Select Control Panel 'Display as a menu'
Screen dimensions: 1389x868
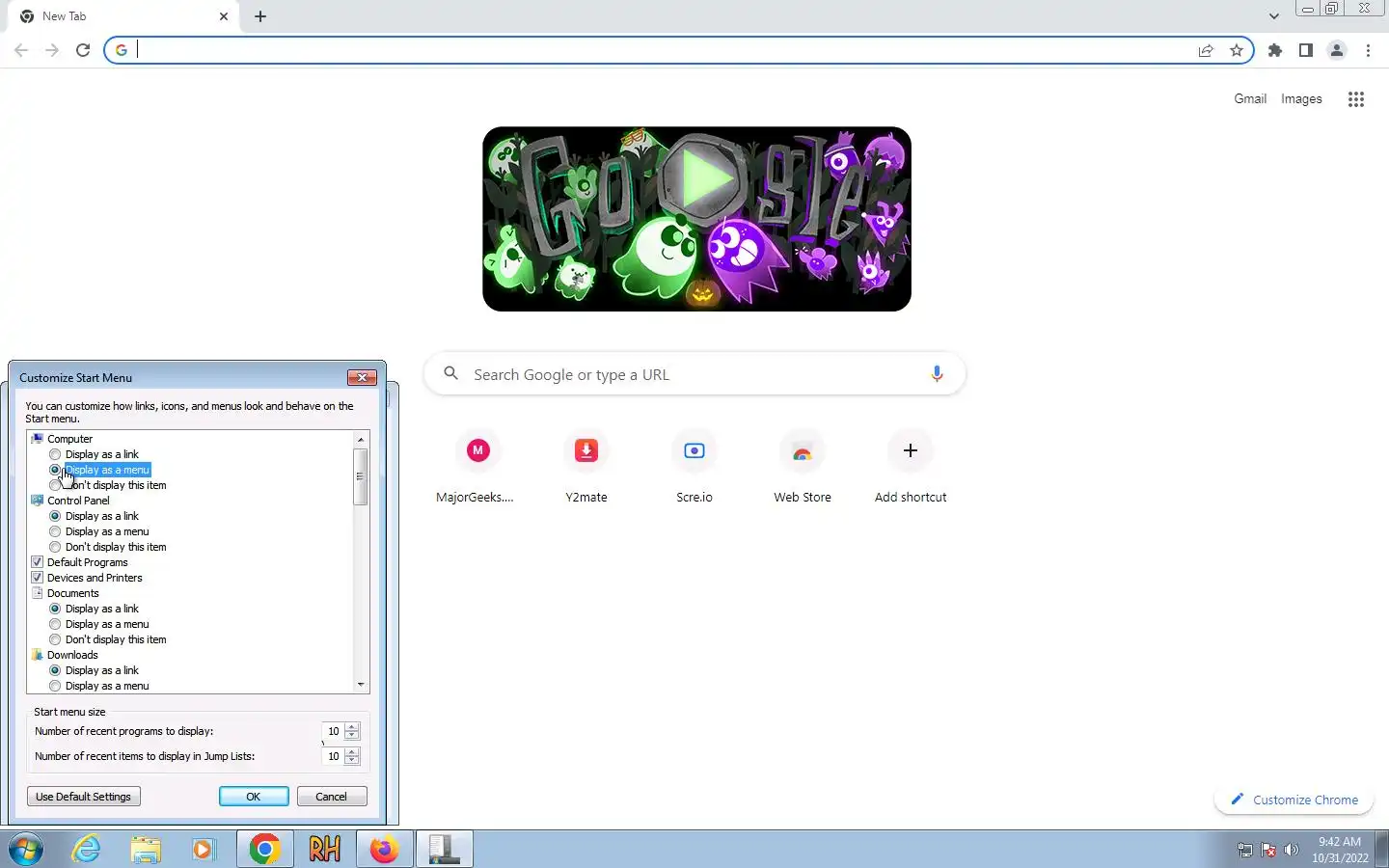coord(55,531)
